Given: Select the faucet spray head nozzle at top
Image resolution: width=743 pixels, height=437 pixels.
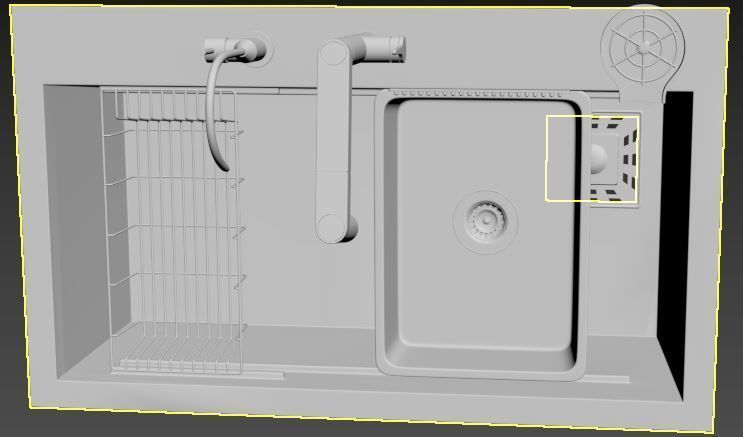Looking at the screenshot, I should (389, 47).
